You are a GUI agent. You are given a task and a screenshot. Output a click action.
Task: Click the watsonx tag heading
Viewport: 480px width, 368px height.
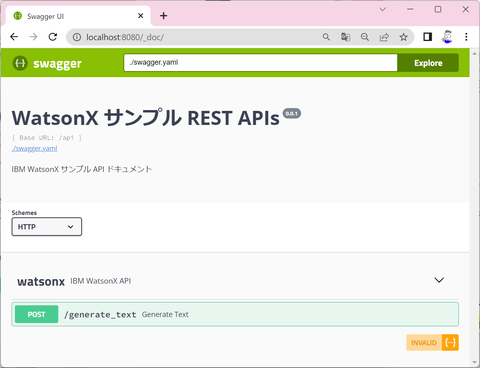[x=41, y=282]
